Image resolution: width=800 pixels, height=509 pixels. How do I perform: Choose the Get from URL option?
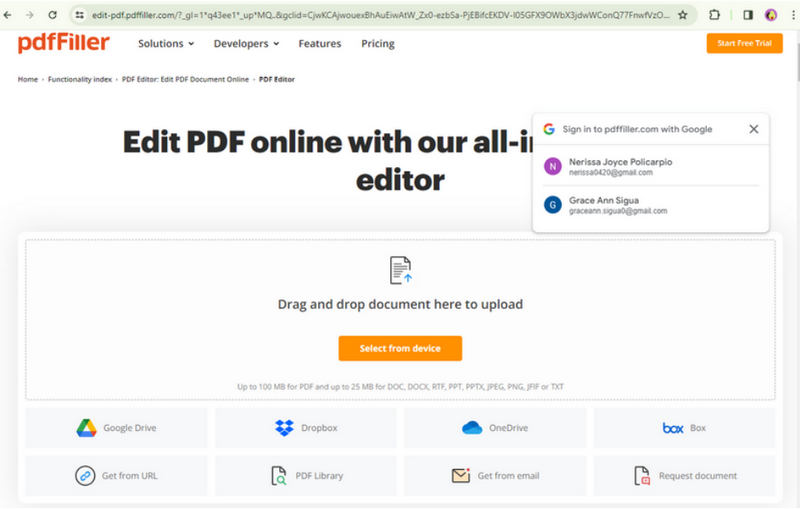pyautogui.click(x=116, y=476)
